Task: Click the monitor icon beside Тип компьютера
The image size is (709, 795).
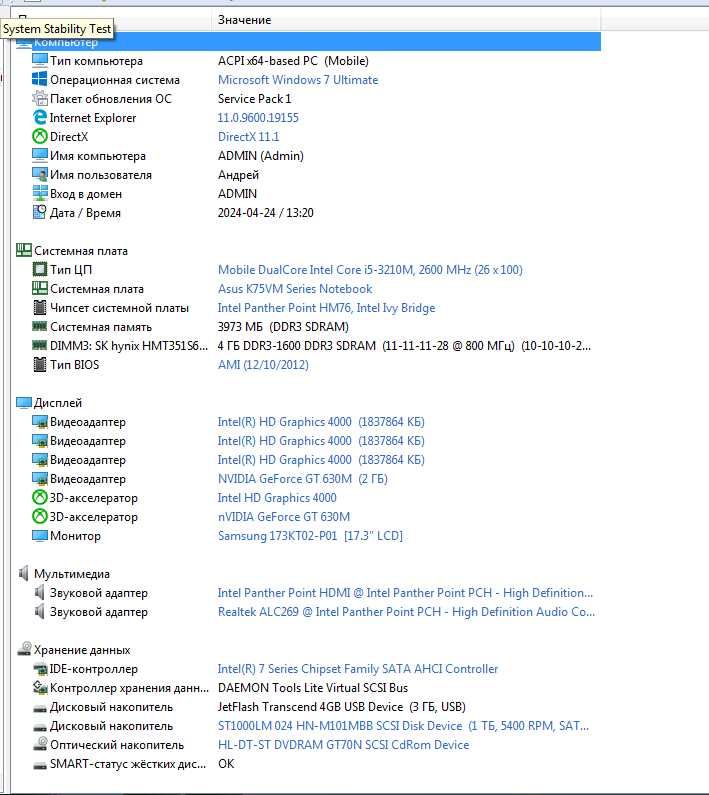Action: (40, 60)
